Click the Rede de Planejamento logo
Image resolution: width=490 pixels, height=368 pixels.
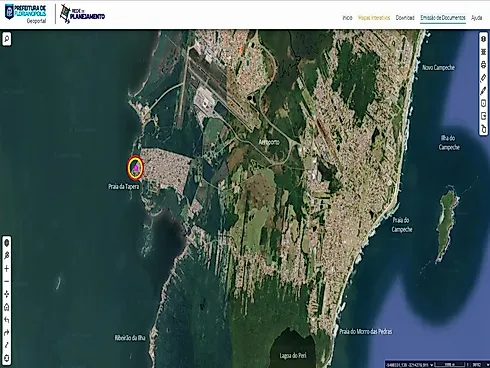(82, 14)
